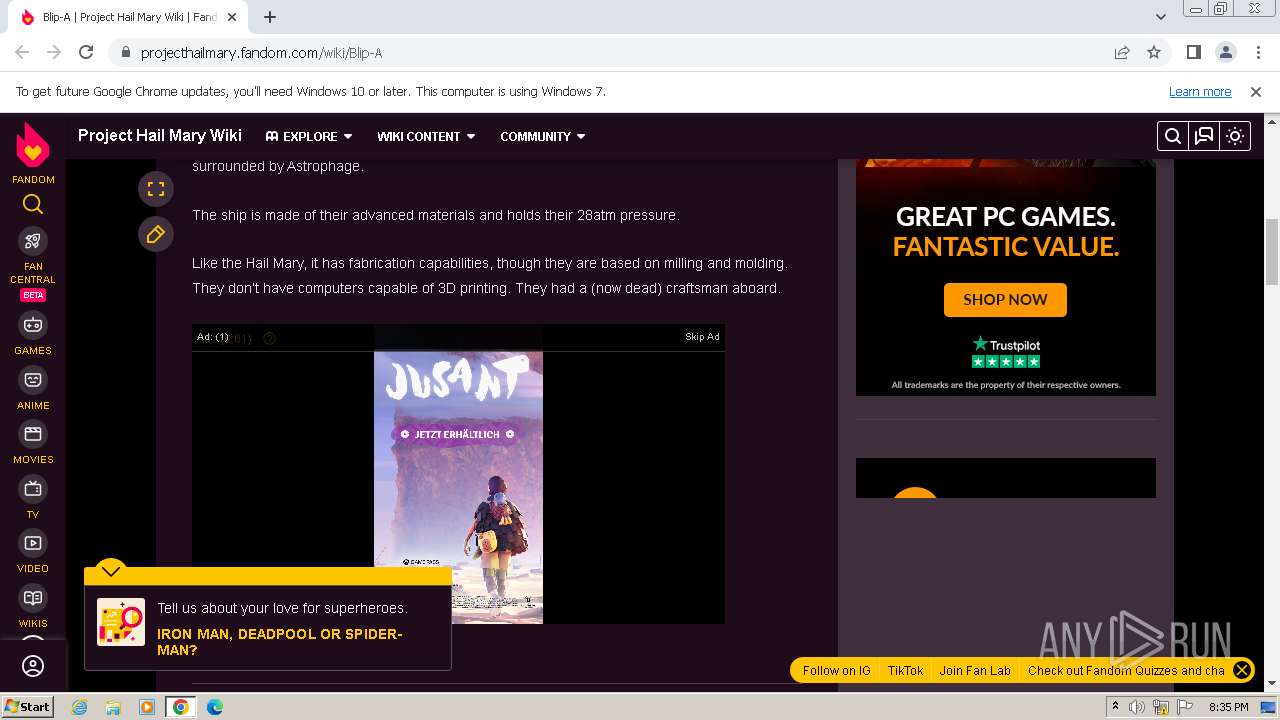Image resolution: width=1280 pixels, height=720 pixels.
Task: Open Check out Fandom Quizzes link
Action: coord(1126,671)
